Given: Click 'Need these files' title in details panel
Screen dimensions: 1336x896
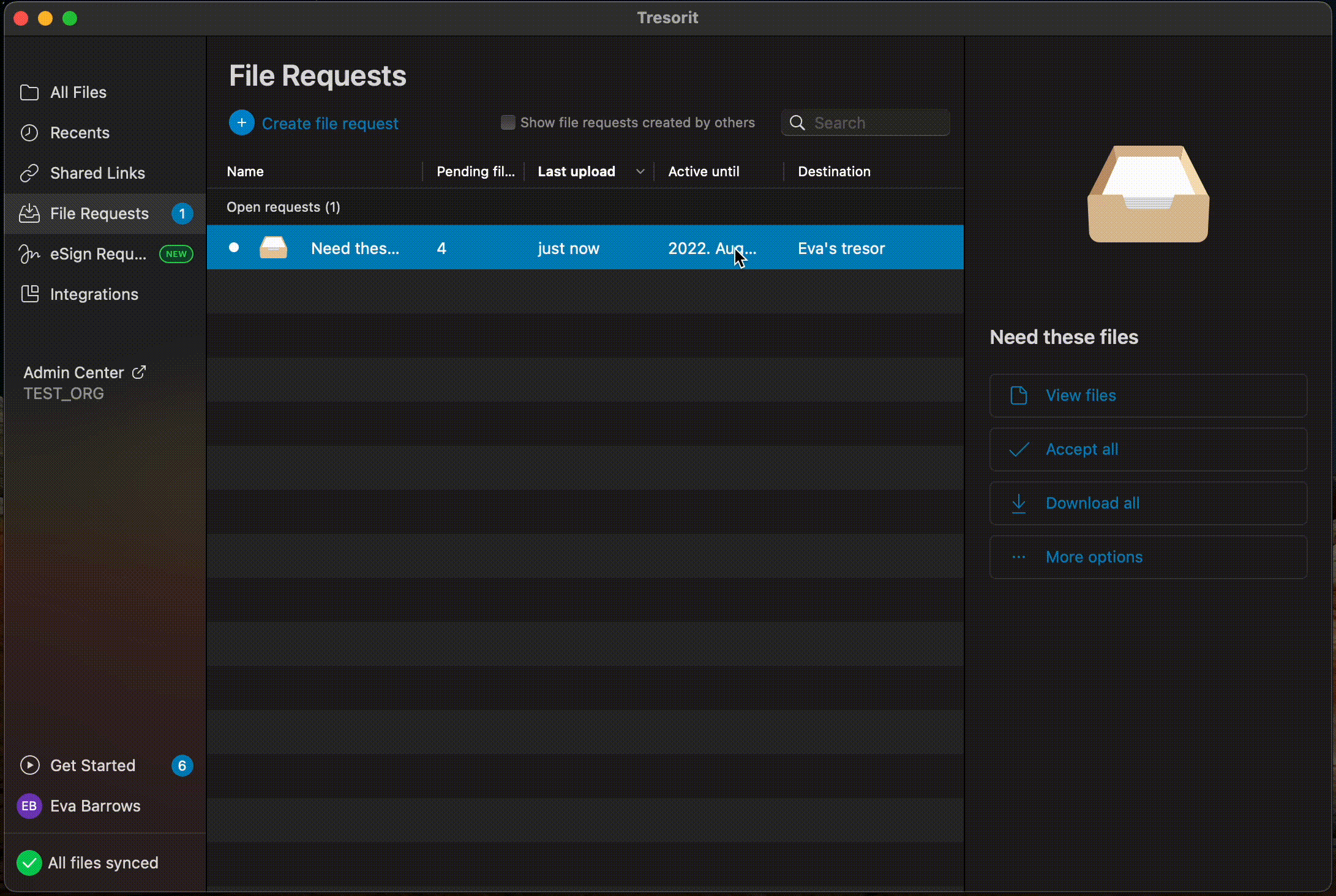Looking at the screenshot, I should coord(1064,337).
